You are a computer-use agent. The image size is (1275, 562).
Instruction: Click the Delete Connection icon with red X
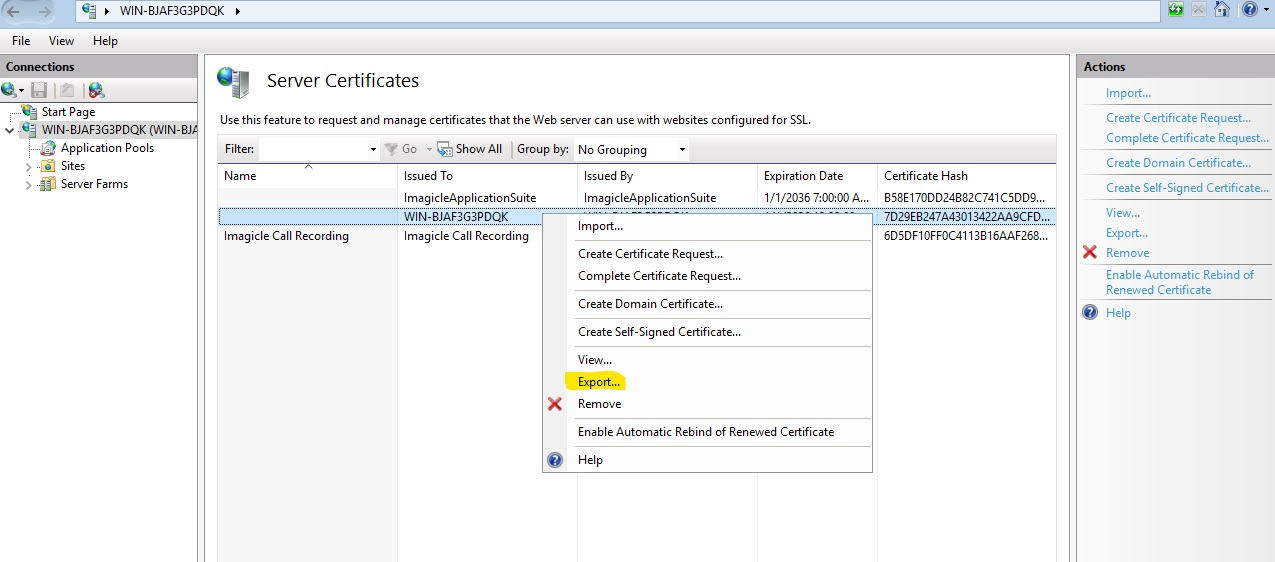pos(96,90)
